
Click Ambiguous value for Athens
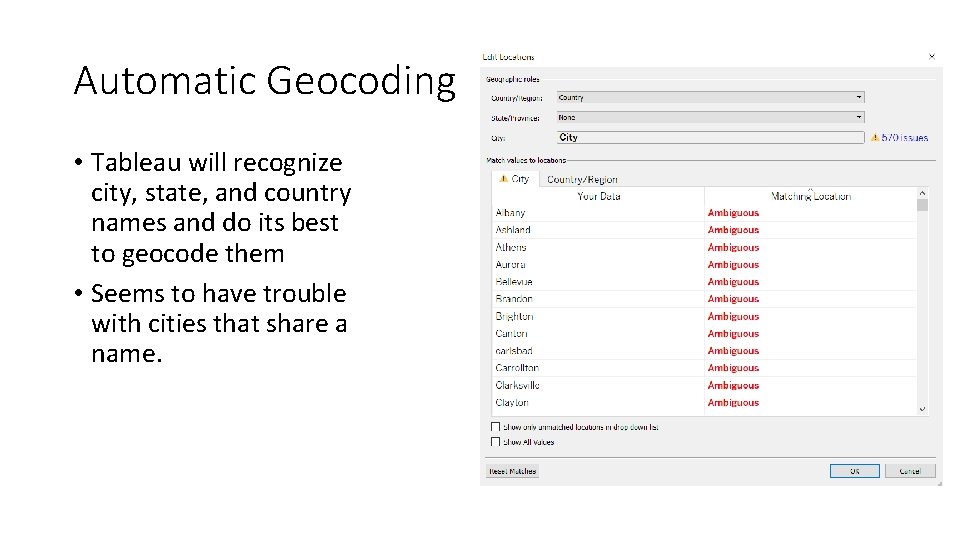[733, 247]
